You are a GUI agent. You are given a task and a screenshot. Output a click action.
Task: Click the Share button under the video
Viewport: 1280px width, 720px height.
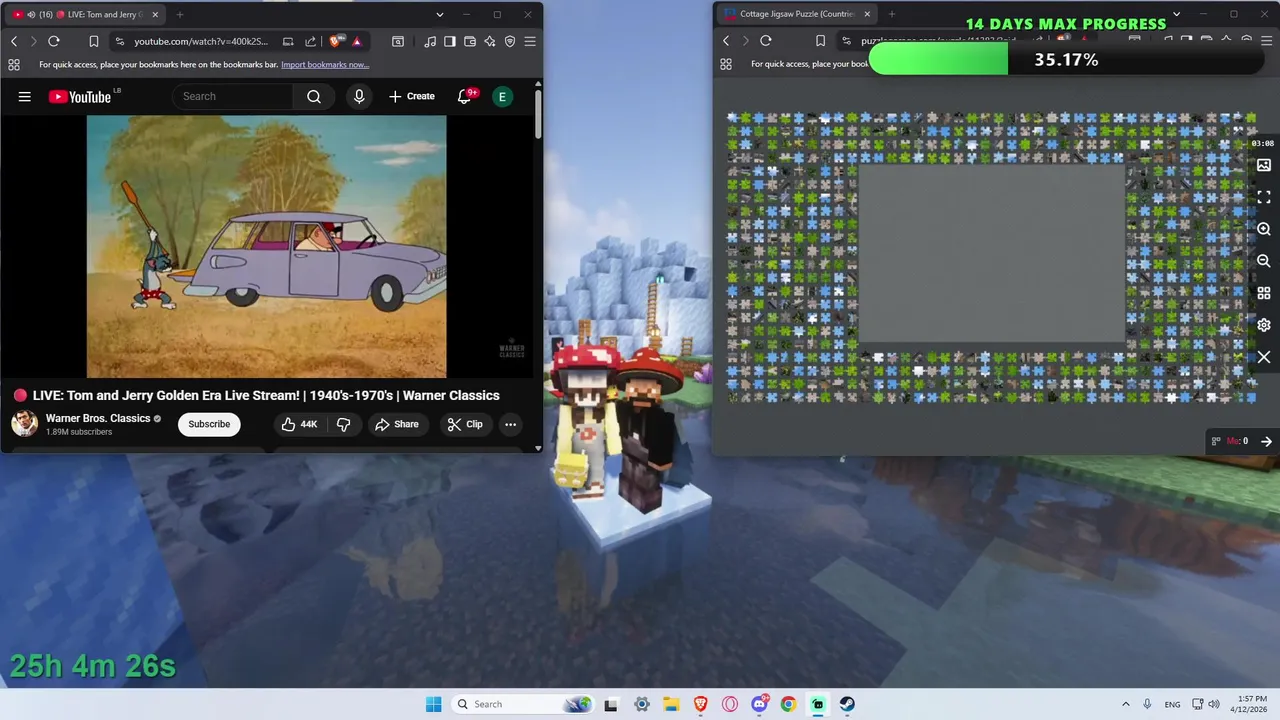click(396, 424)
